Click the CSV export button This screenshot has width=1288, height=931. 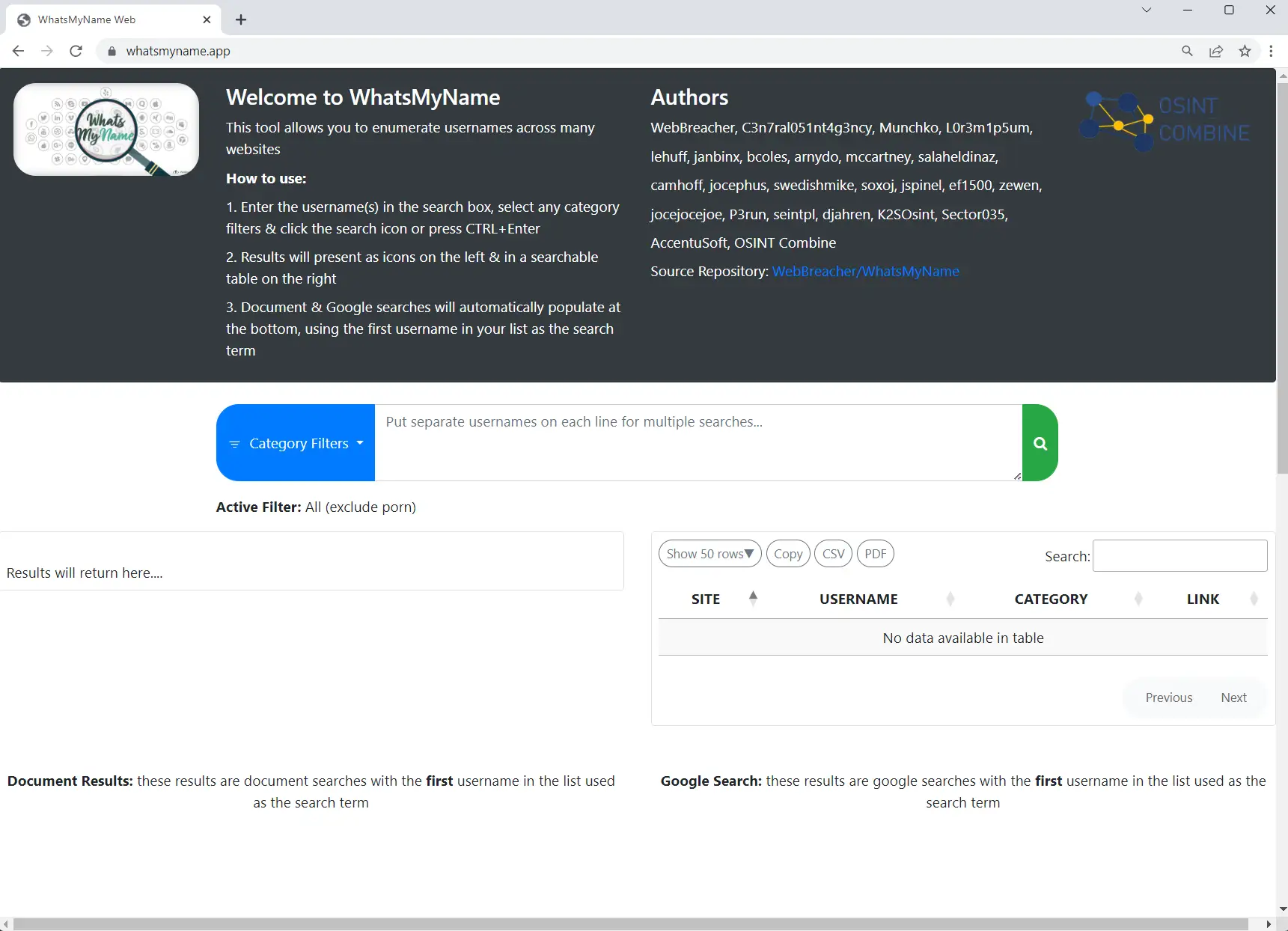(x=833, y=554)
